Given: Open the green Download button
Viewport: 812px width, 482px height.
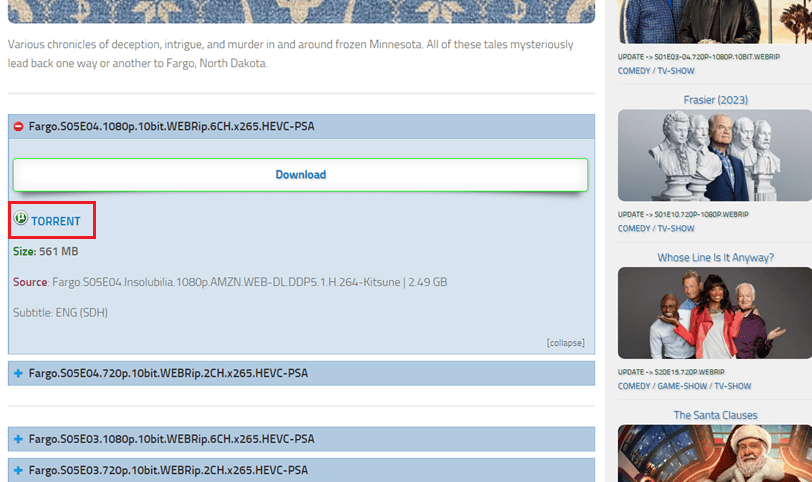Looking at the screenshot, I should [300, 174].
